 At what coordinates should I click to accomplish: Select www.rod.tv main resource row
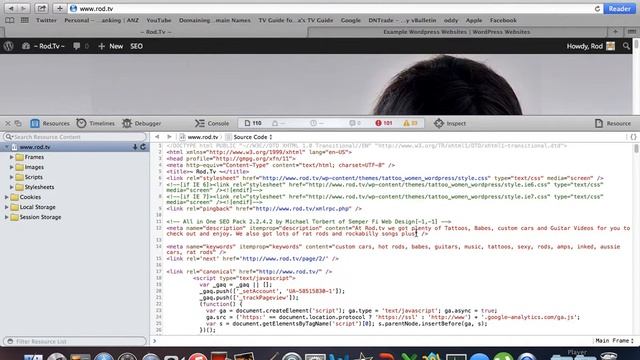pyautogui.click(x=75, y=147)
